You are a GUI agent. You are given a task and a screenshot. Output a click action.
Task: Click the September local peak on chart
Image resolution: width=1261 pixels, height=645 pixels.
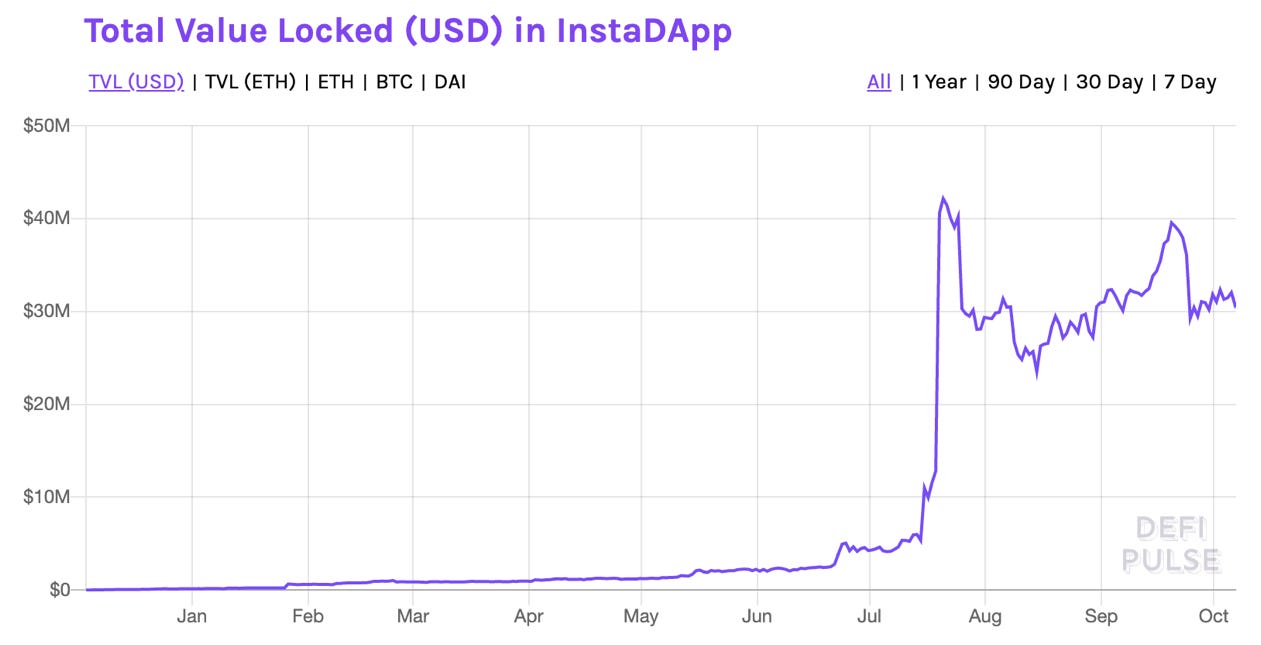[x=1172, y=222]
